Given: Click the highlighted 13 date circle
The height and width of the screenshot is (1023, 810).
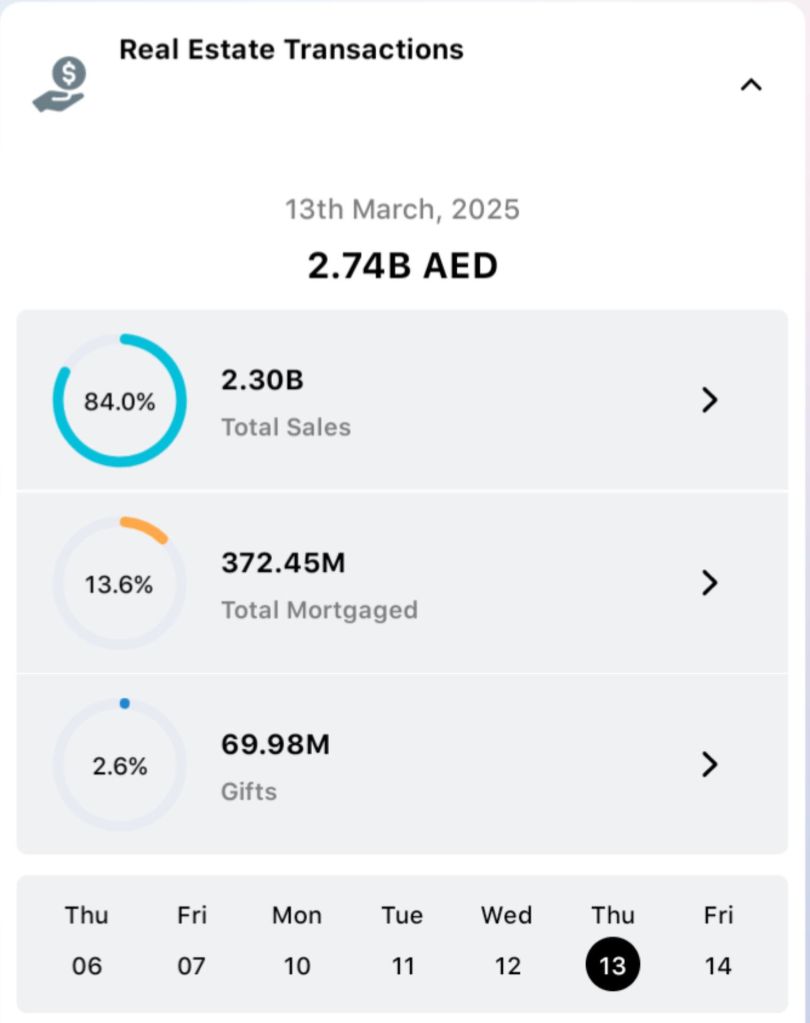Looking at the screenshot, I should [x=612, y=966].
